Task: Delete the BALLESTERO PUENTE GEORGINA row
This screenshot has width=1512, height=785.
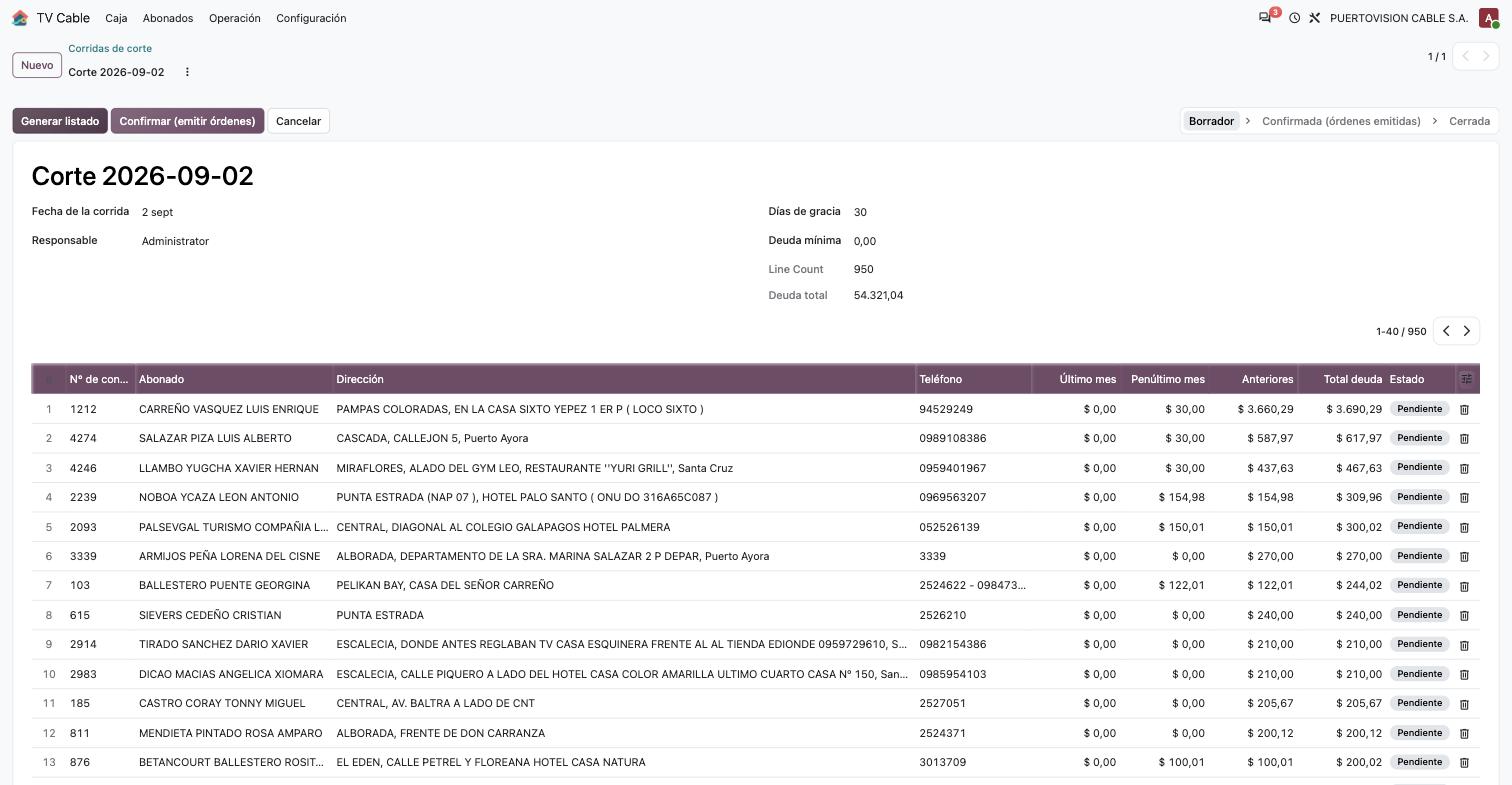Action: click(x=1464, y=585)
